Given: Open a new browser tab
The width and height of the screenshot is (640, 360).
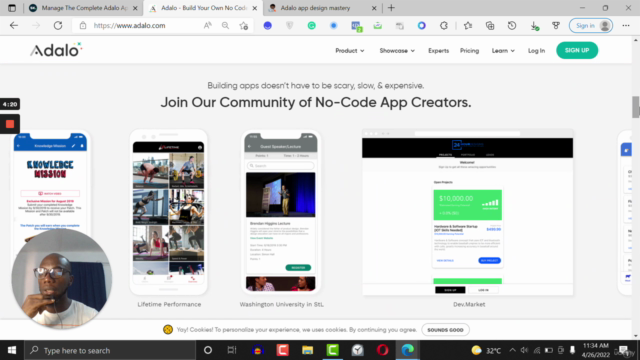Looking at the screenshot, I should click(391, 8).
